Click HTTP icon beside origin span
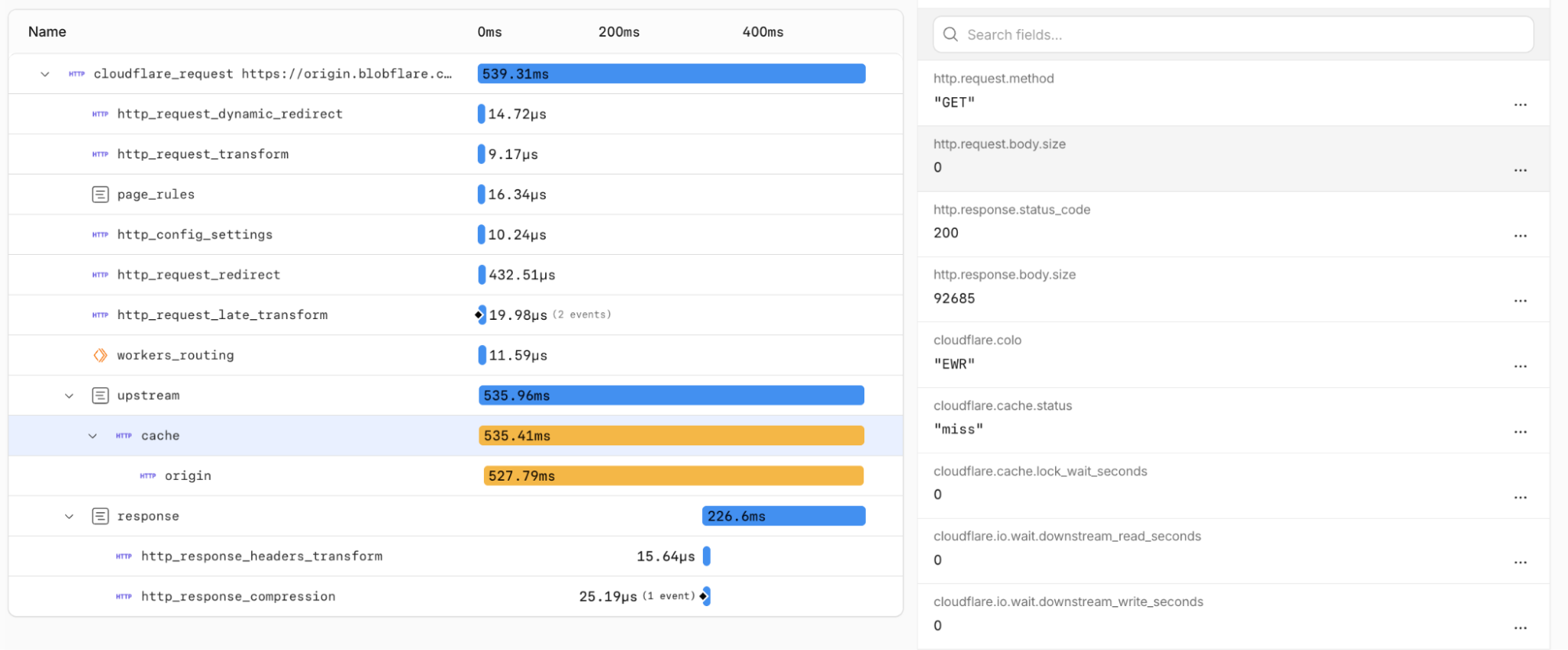The image size is (1568, 650). (x=148, y=475)
